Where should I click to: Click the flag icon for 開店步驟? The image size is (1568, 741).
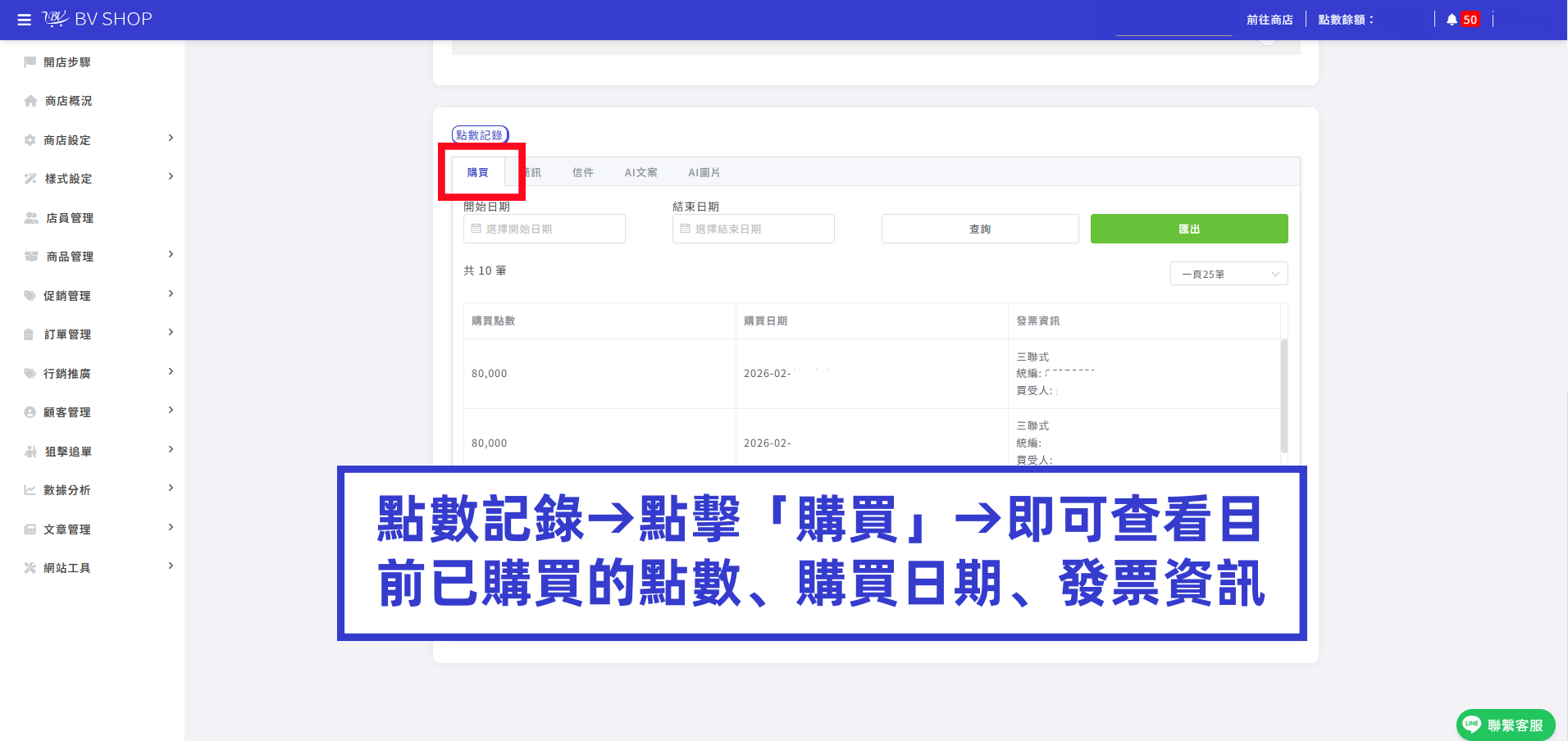pyautogui.click(x=30, y=62)
